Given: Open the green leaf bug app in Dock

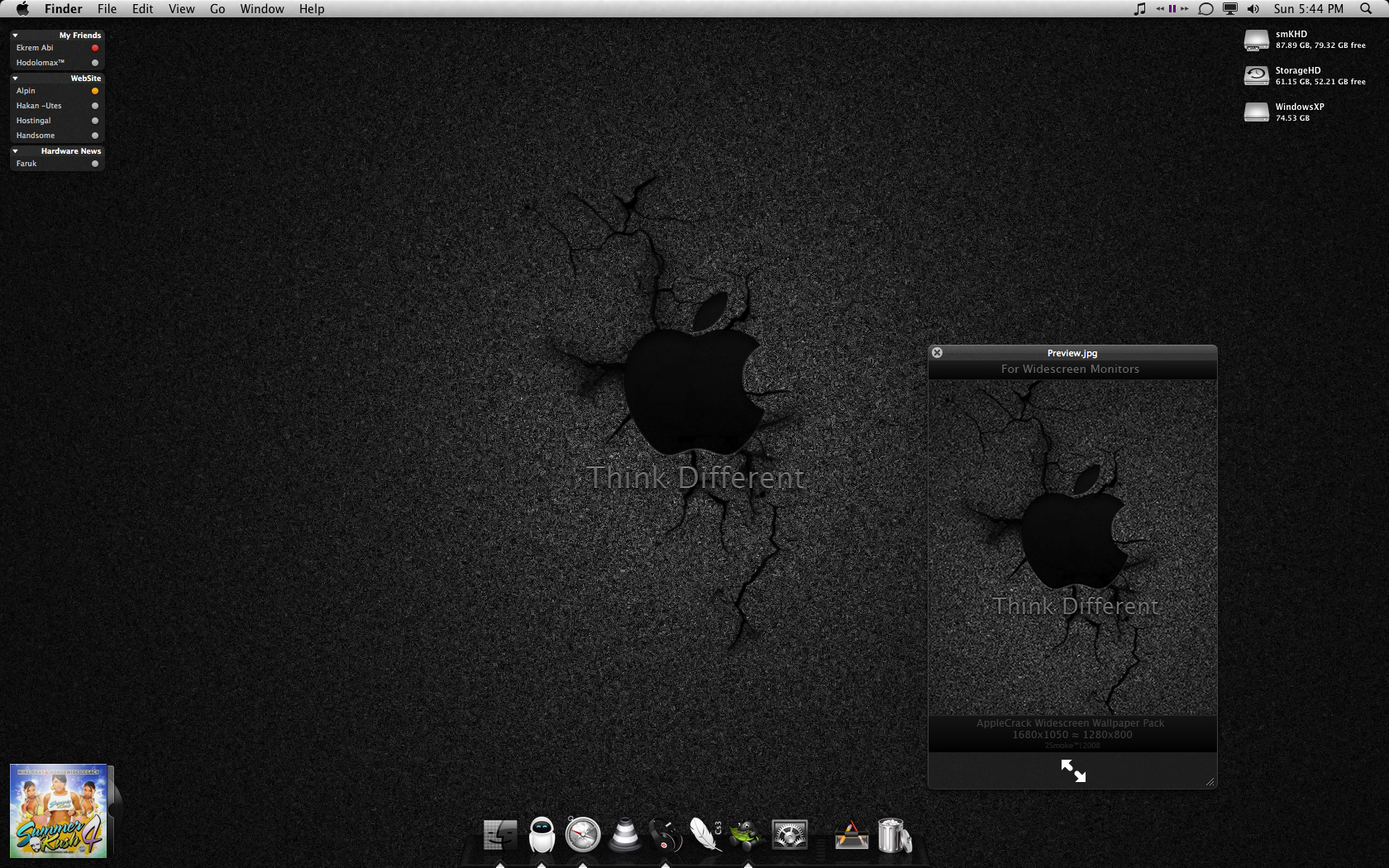Looking at the screenshot, I should [747, 835].
